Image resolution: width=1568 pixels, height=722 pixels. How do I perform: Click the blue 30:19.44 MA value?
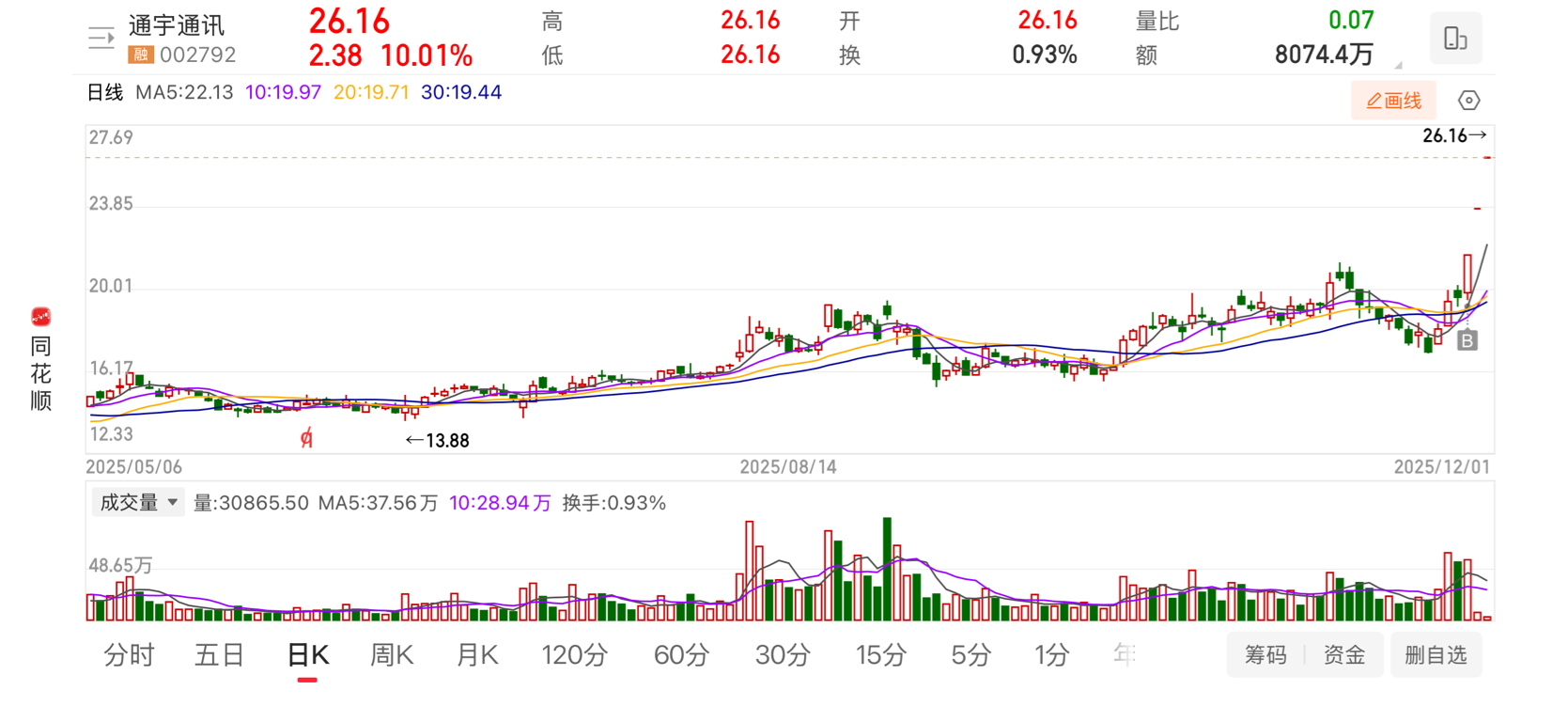pos(461,92)
